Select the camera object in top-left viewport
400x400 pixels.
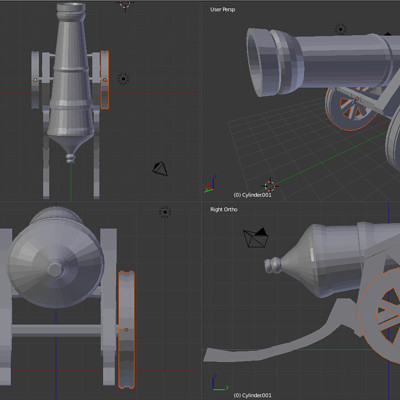[160, 169]
